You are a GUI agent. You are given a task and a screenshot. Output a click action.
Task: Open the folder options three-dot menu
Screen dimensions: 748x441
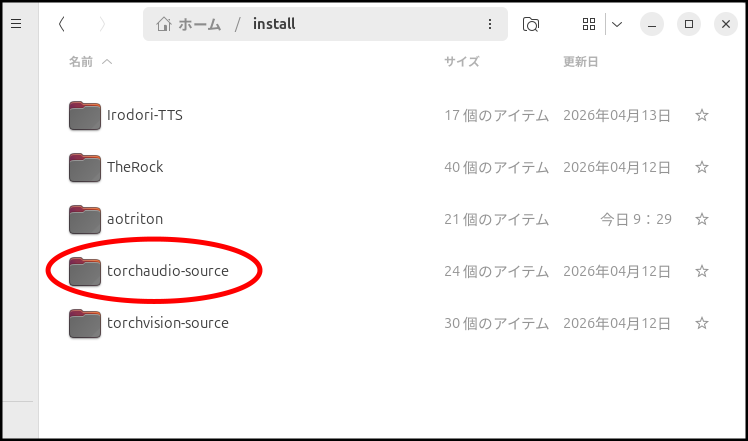point(489,24)
